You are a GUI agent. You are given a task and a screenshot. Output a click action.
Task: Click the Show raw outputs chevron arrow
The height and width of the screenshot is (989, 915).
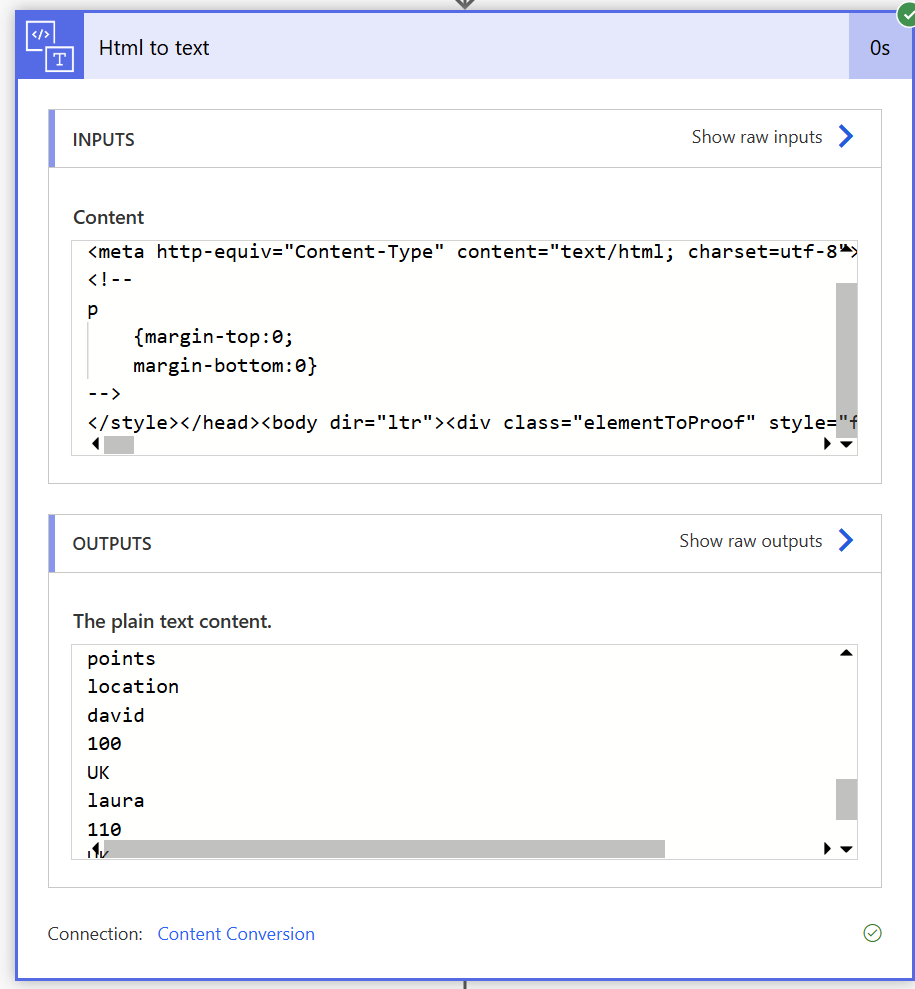(x=846, y=541)
